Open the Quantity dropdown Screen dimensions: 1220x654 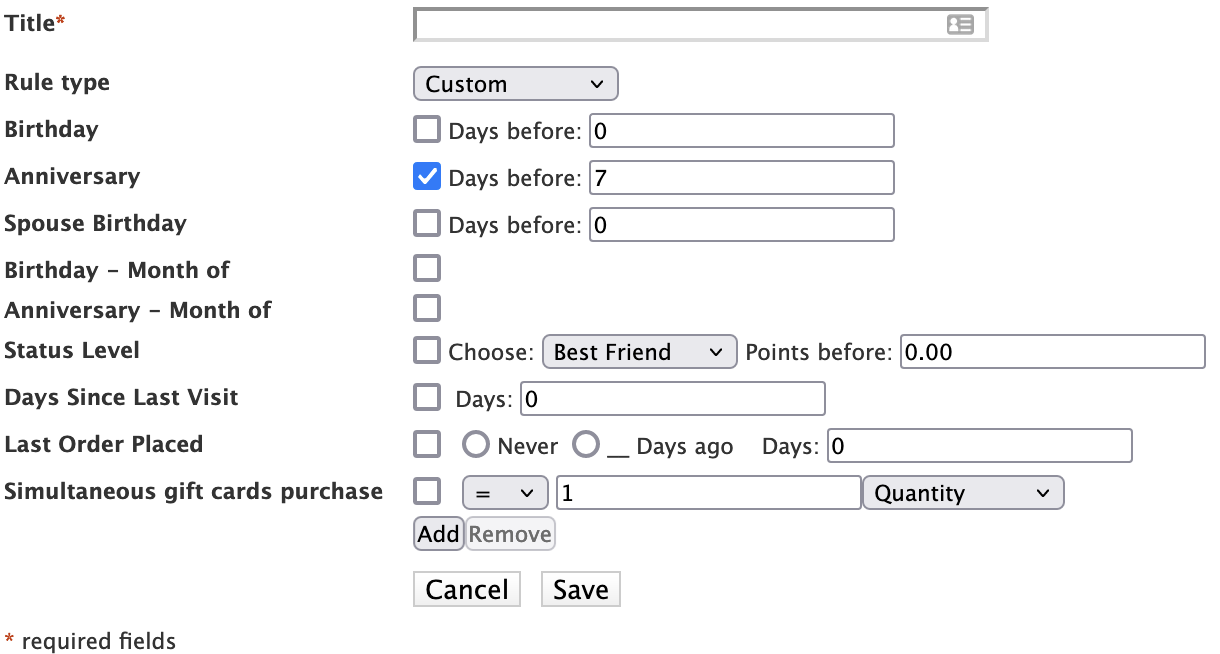click(962, 493)
